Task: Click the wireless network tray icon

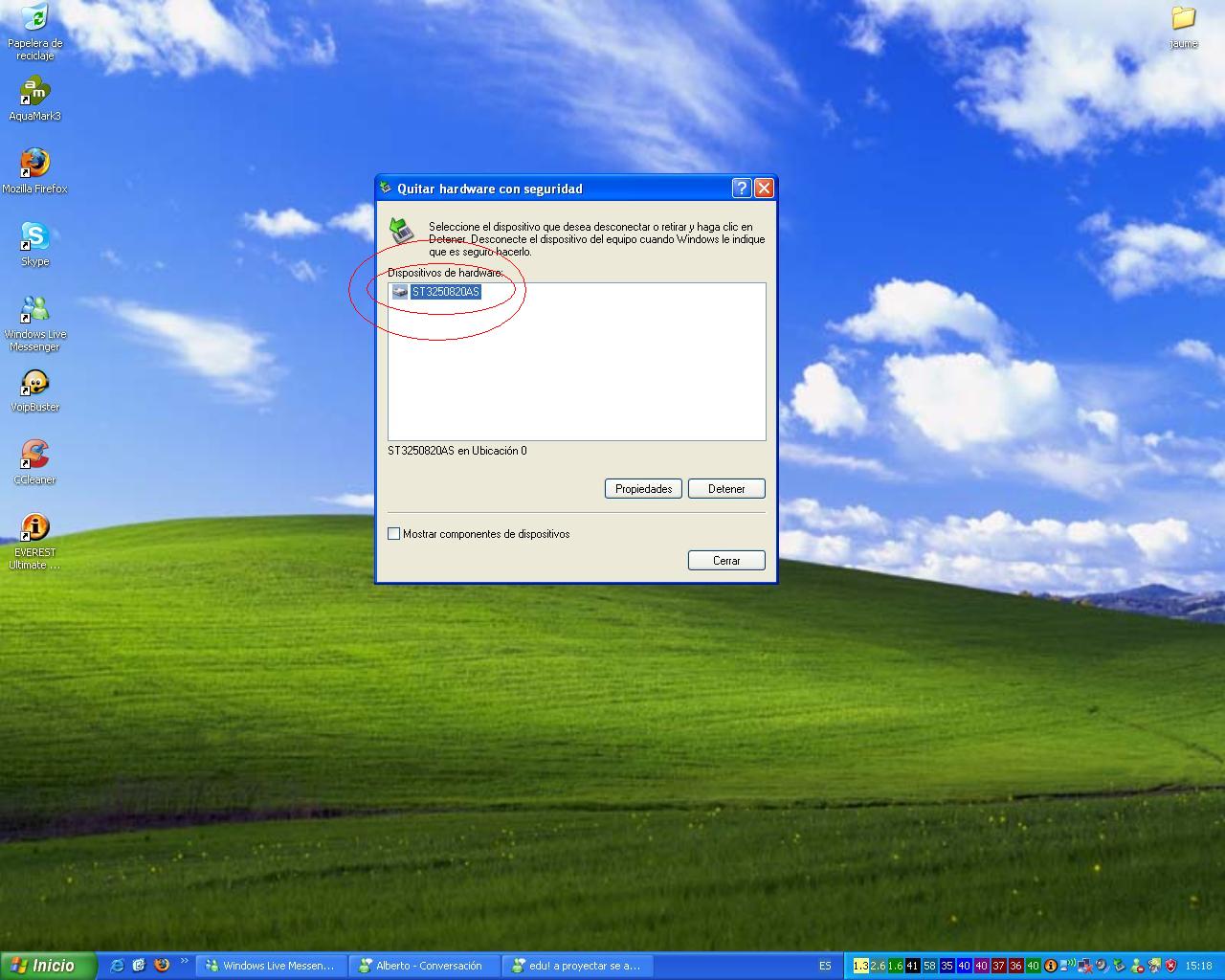Action: pos(1067,966)
